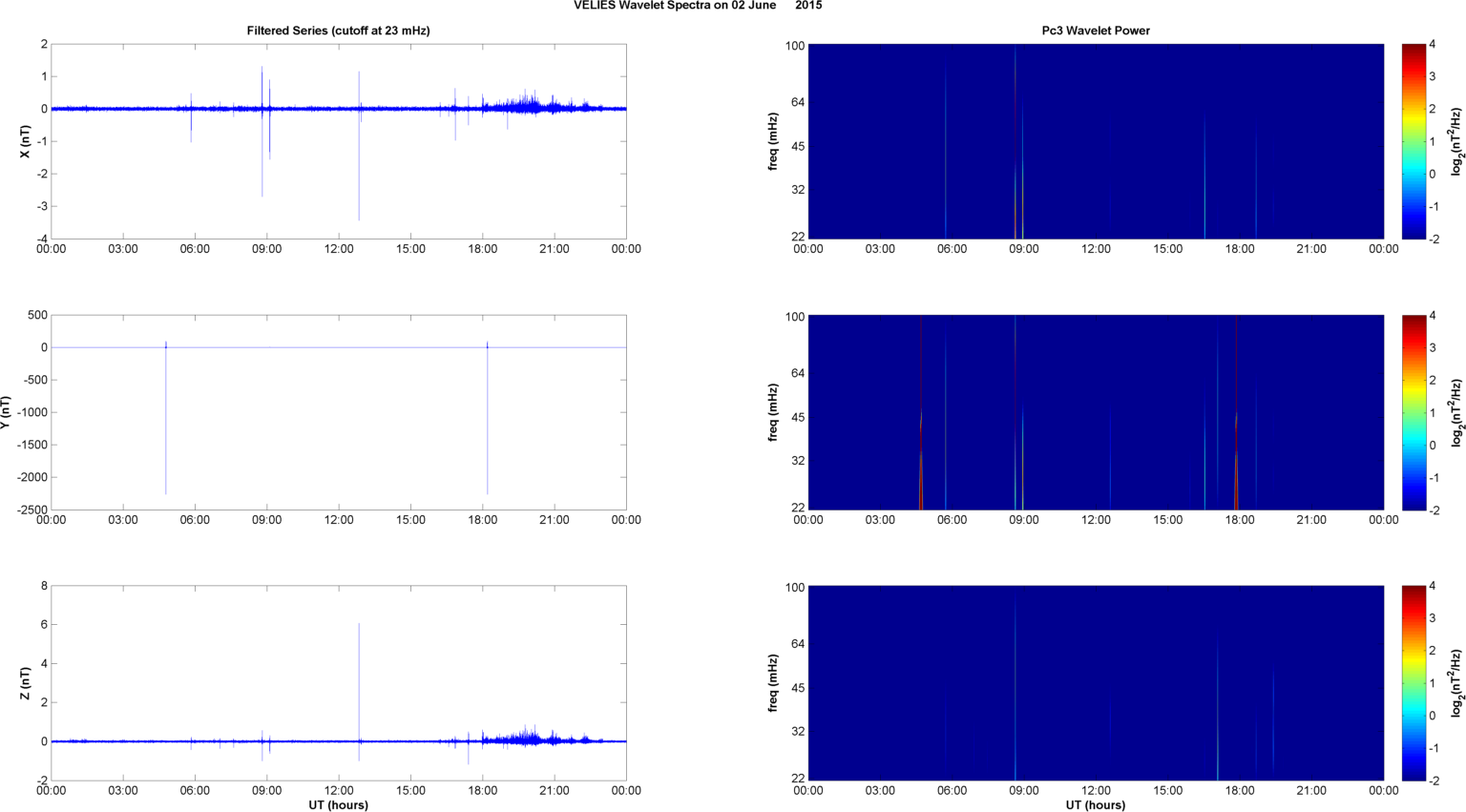
Task: Click the 'freq (mHz)' label of top spectrogram
Action: point(773,141)
